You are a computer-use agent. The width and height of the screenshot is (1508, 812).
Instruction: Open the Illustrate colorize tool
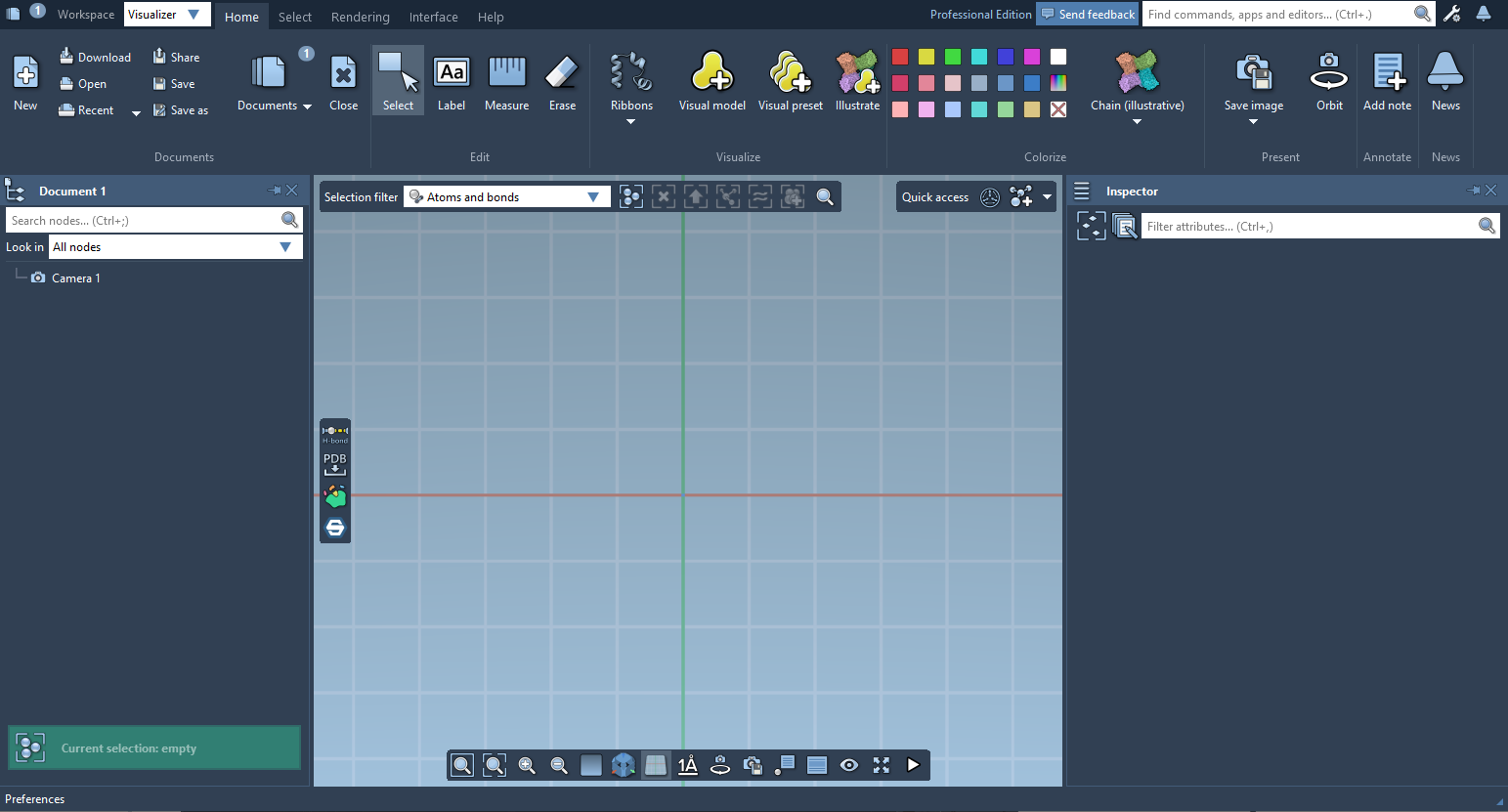857,81
